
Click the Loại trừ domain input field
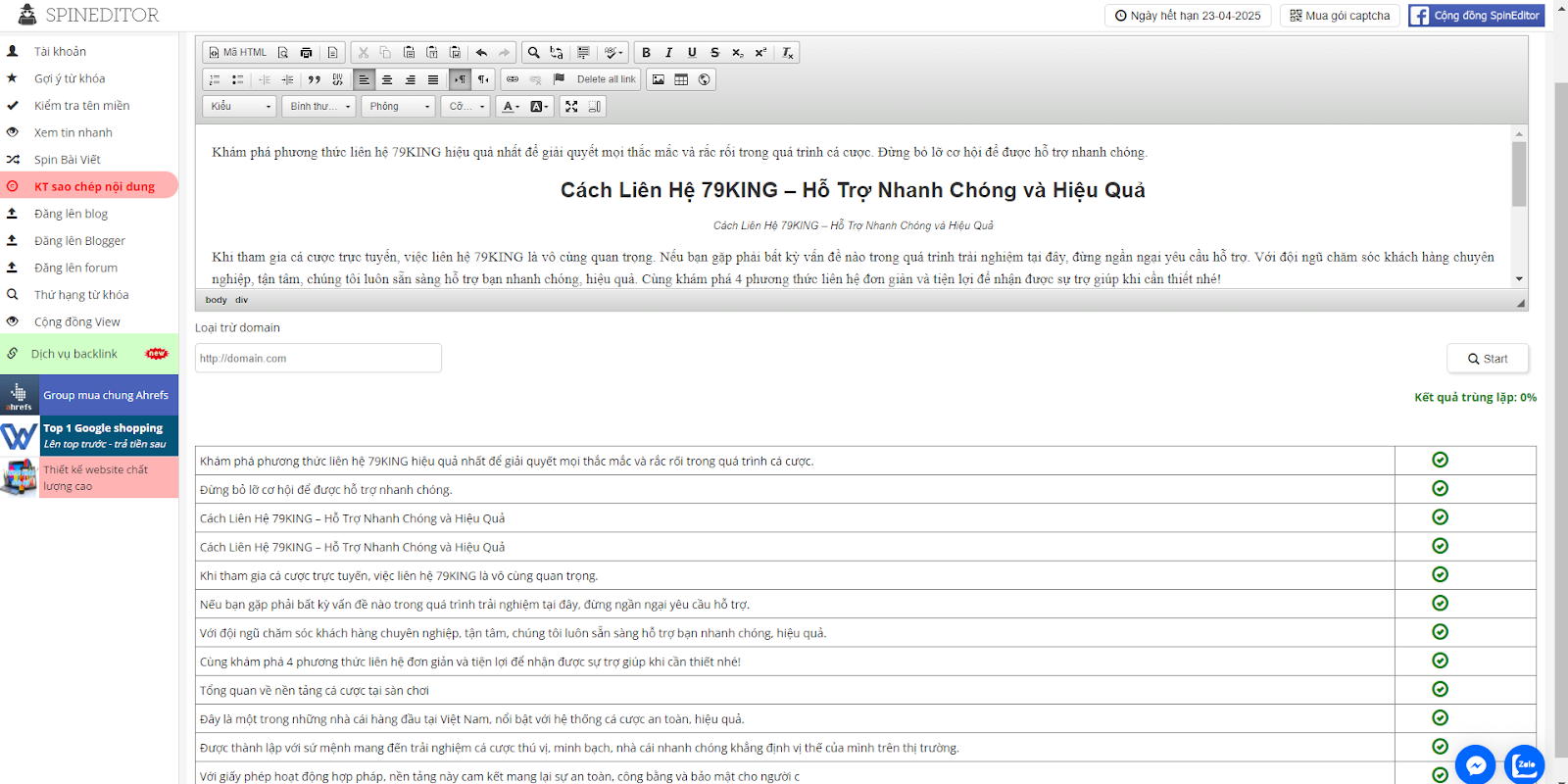[x=318, y=358]
